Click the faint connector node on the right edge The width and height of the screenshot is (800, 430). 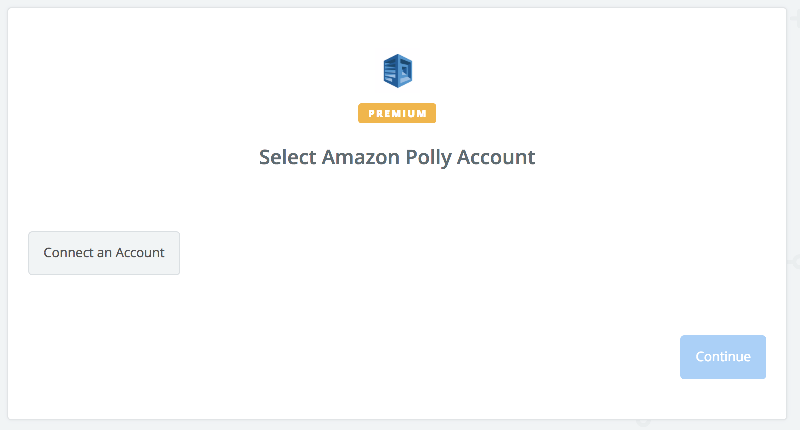[795, 262]
